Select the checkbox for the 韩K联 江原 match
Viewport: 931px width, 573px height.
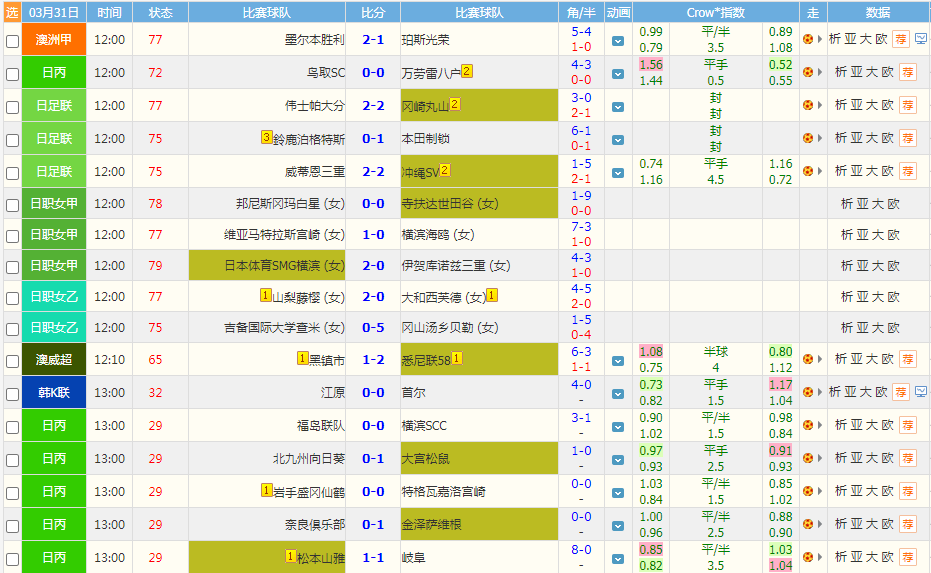12,393
